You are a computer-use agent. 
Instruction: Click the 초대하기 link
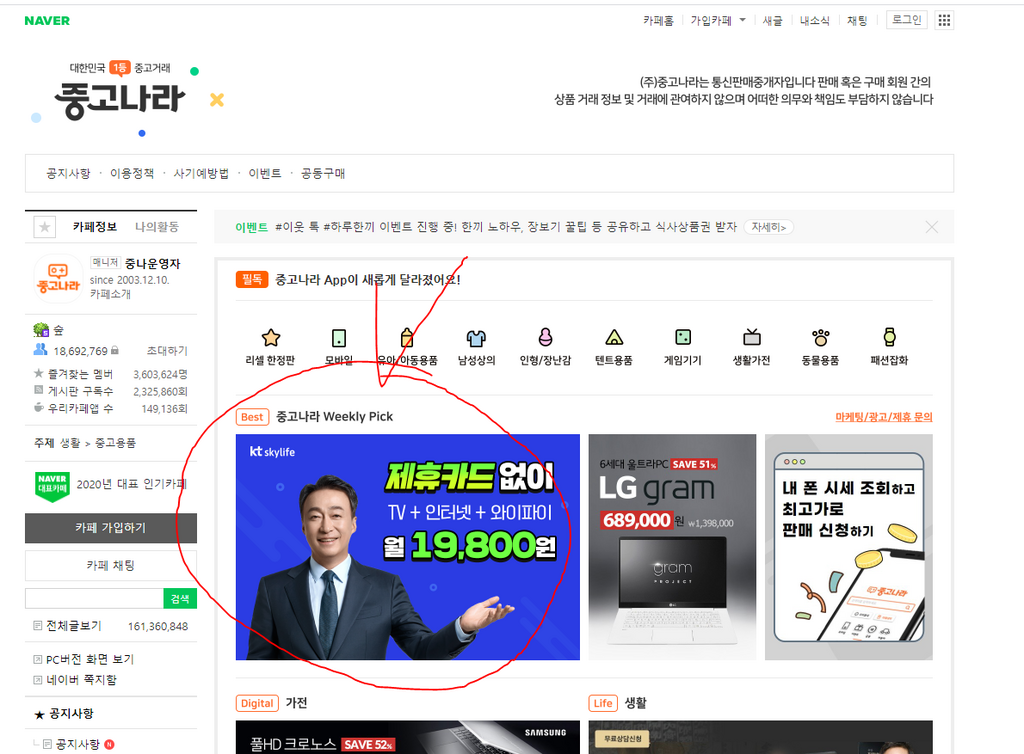point(167,351)
